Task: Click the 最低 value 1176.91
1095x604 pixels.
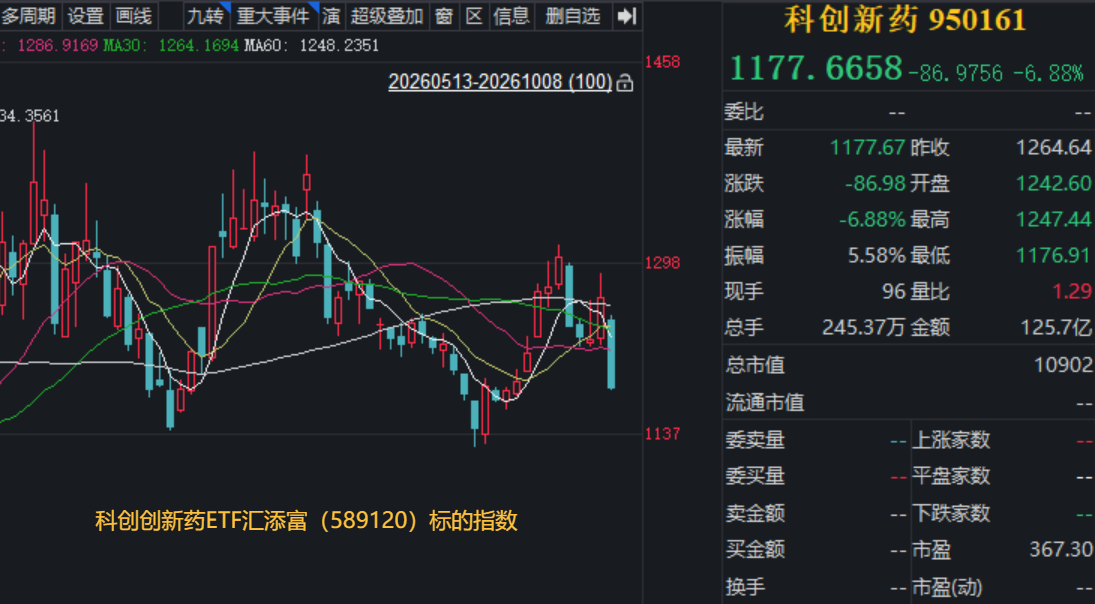Action: tap(1053, 256)
